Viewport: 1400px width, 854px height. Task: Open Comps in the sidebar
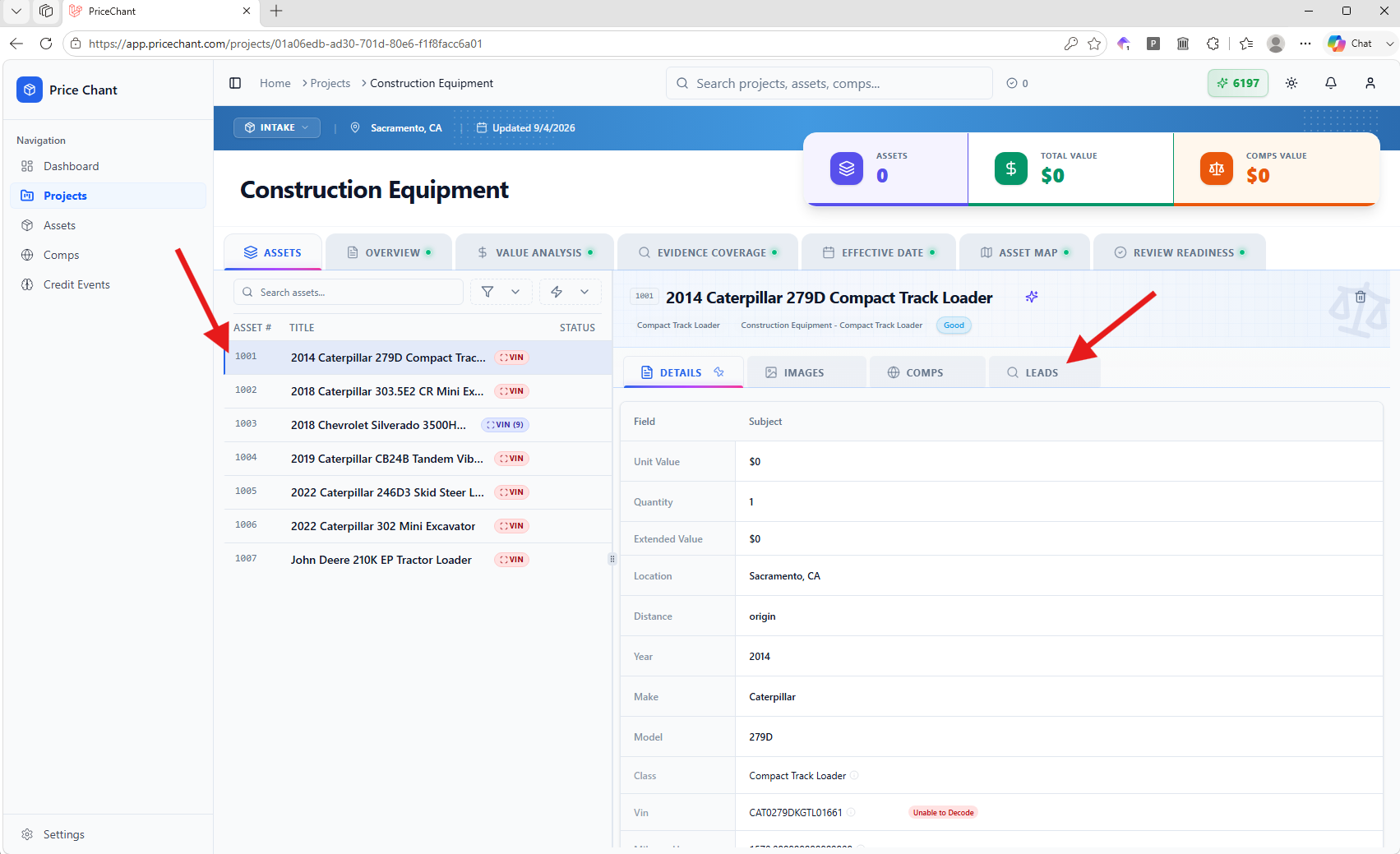tap(108, 255)
